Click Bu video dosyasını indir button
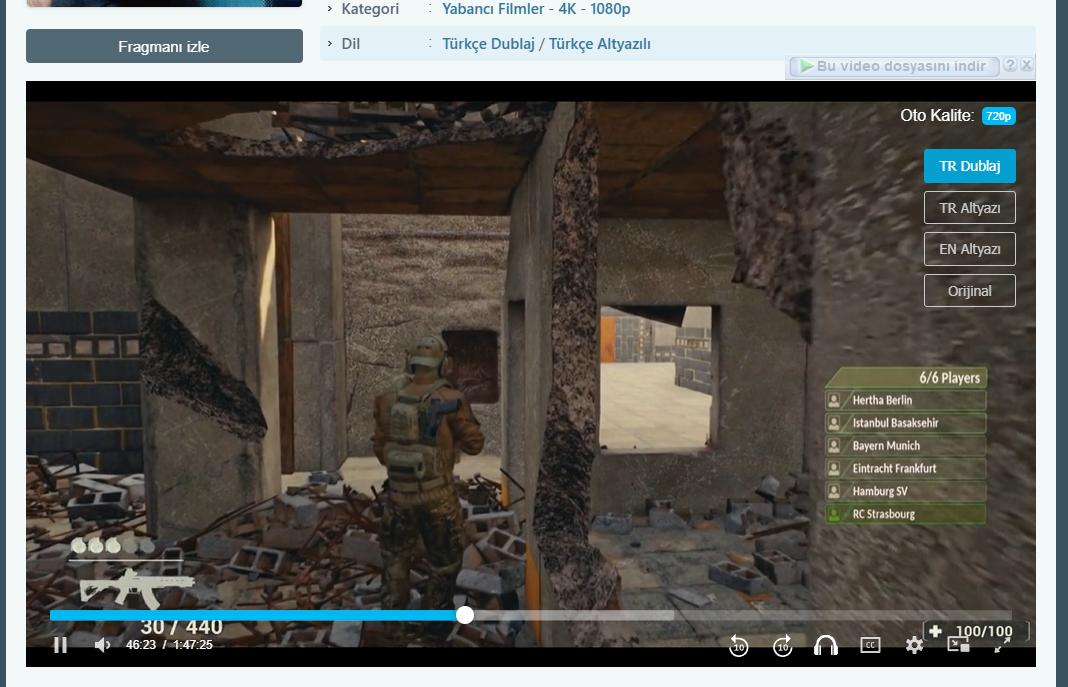Screen dimensions: 1068x687 (x=894, y=66)
